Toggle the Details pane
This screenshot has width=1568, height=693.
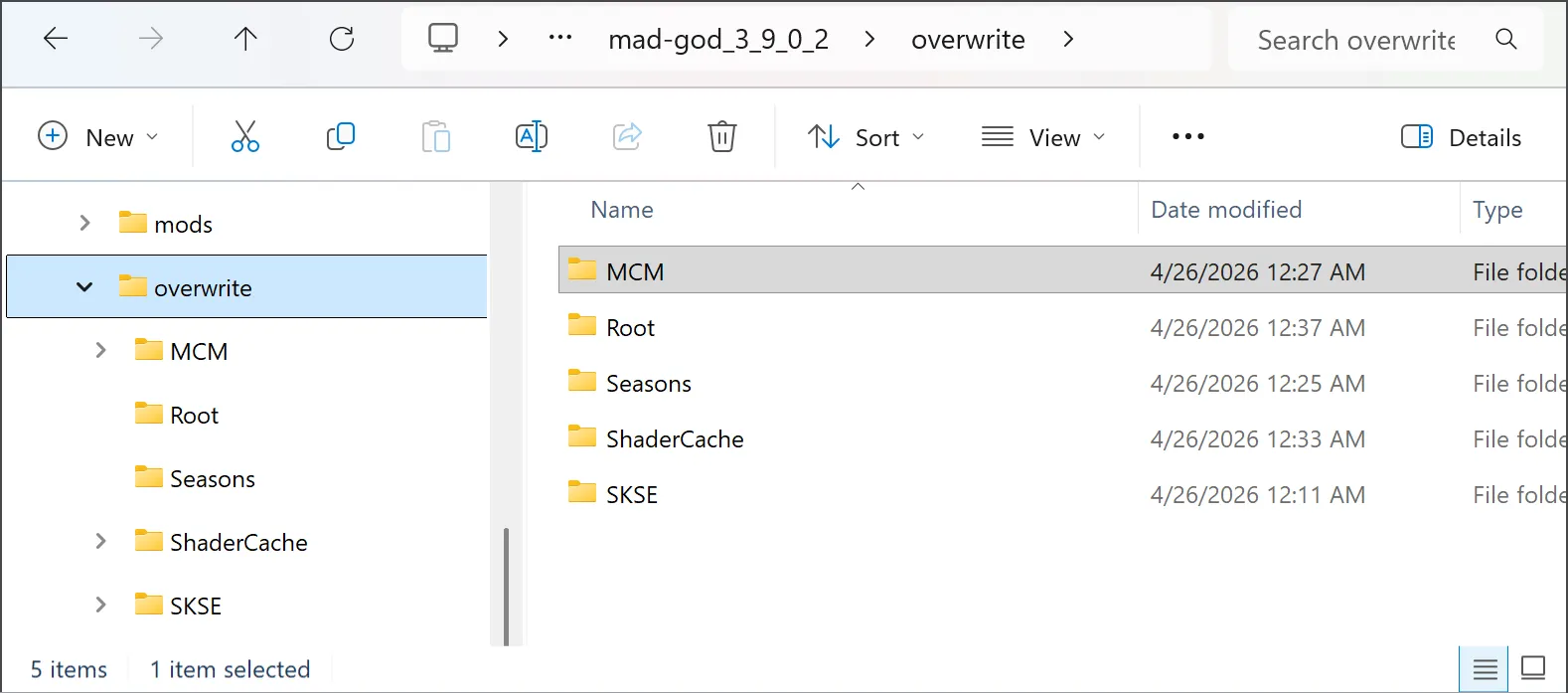click(x=1461, y=137)
